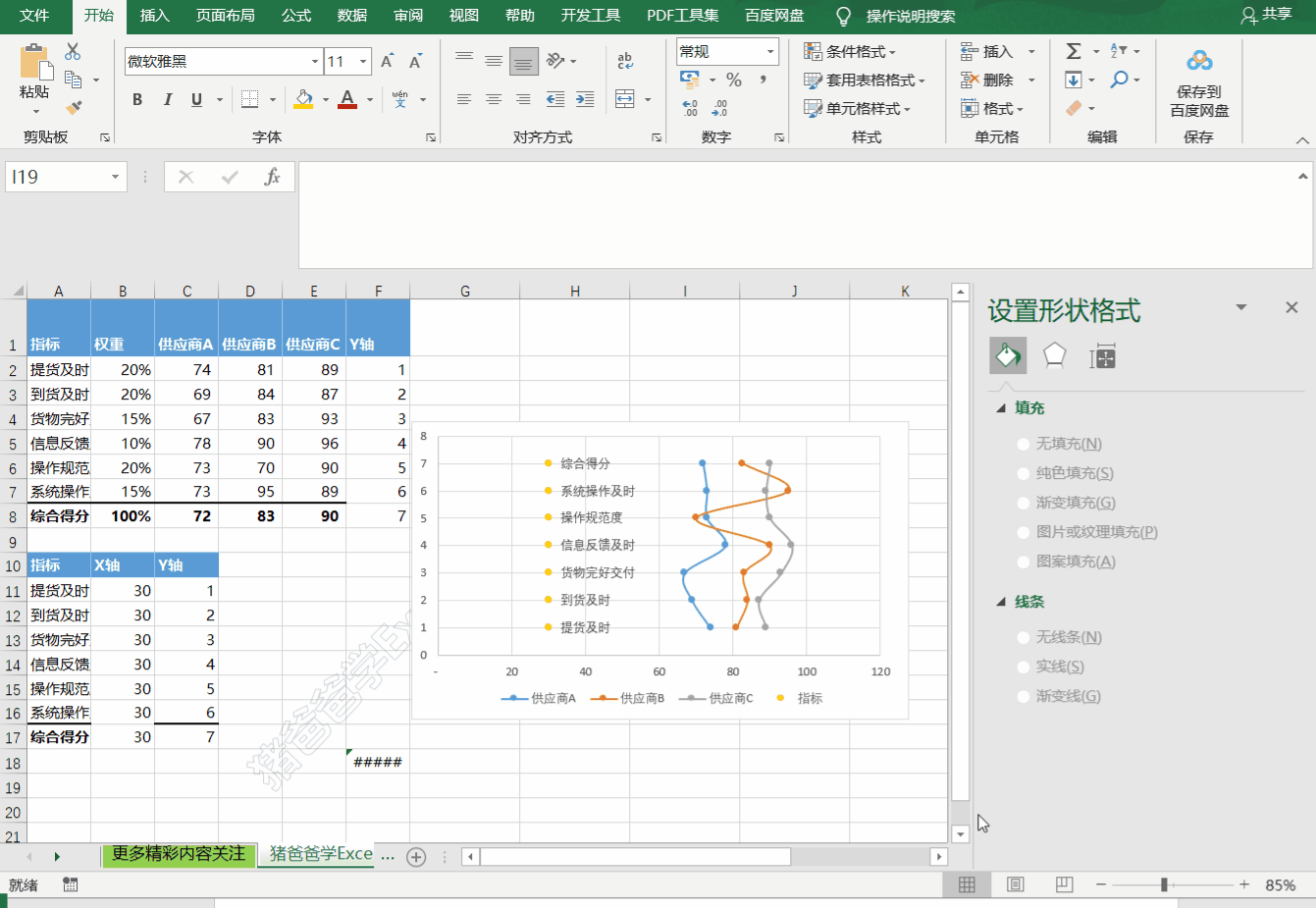The image size is (1316, 908).
Task: Select 图案填充(A) radio option
Action: 1025,561
